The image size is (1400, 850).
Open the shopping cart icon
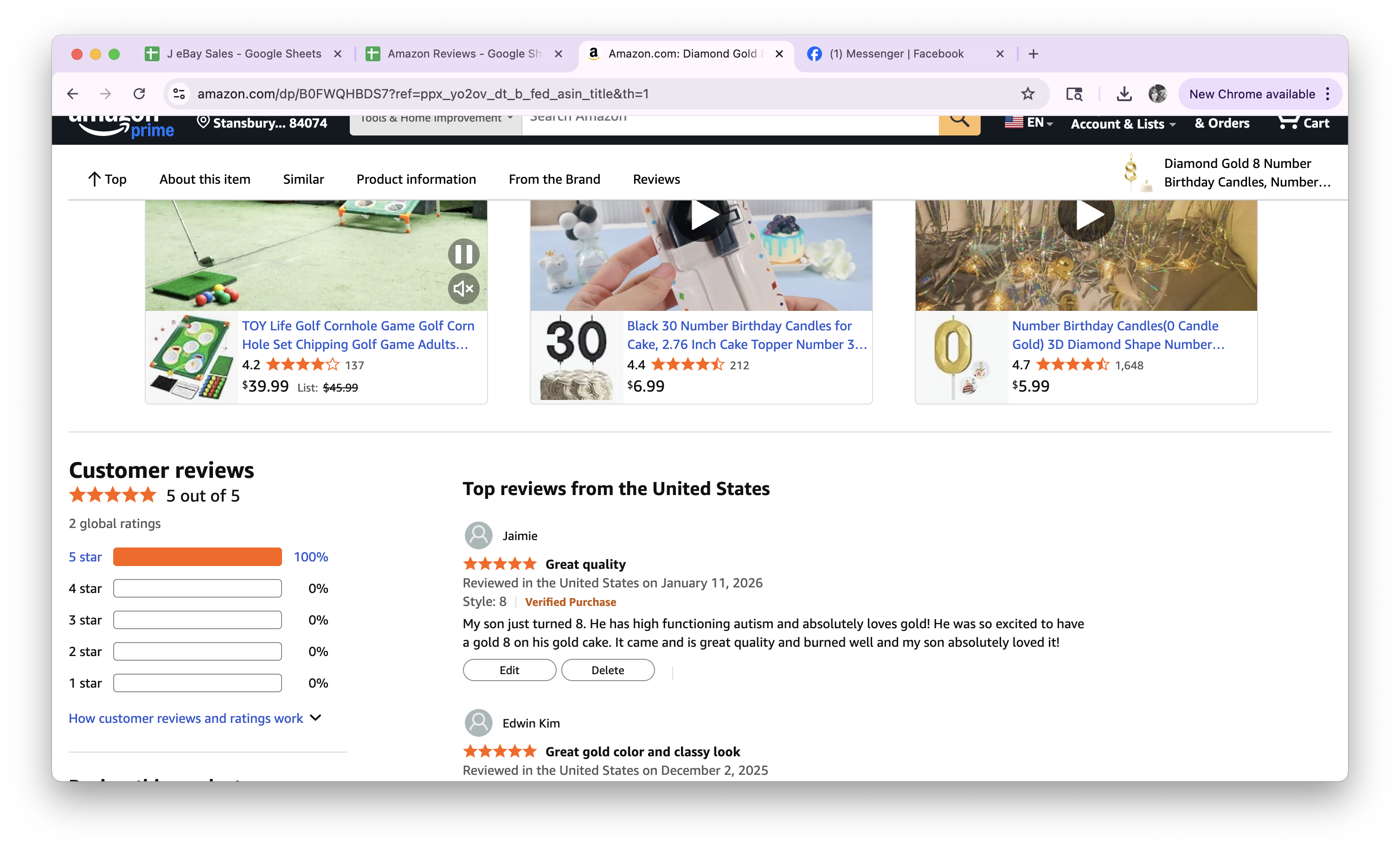pos(1287,122)
